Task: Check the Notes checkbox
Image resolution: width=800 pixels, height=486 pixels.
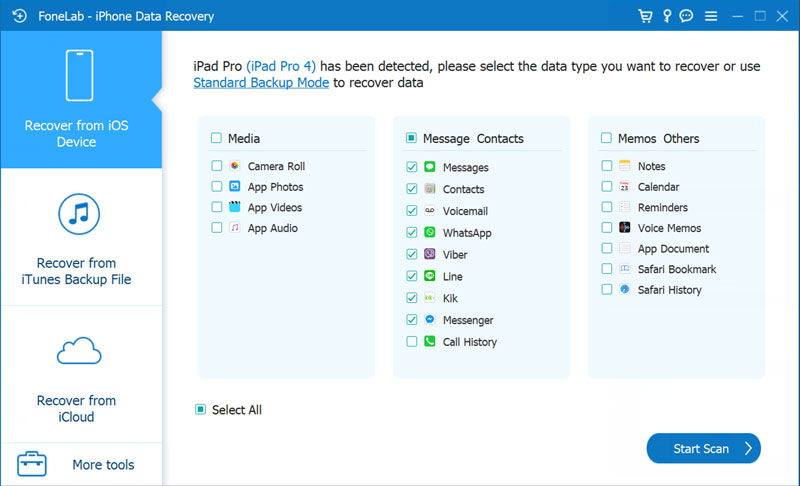Action: point(607,166)
